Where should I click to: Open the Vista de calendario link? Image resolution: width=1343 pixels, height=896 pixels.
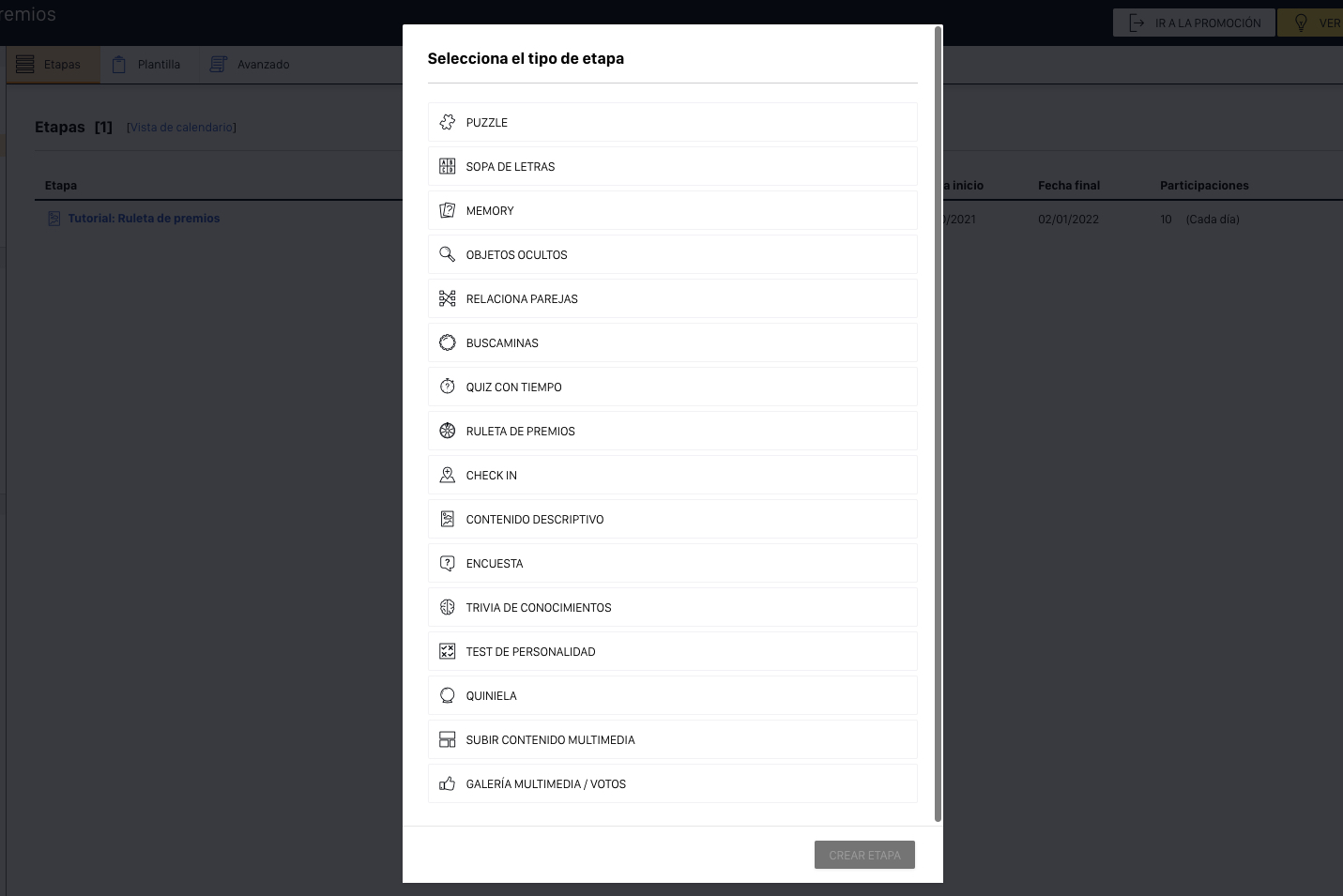pyautogui.click(x=181, y=128)
